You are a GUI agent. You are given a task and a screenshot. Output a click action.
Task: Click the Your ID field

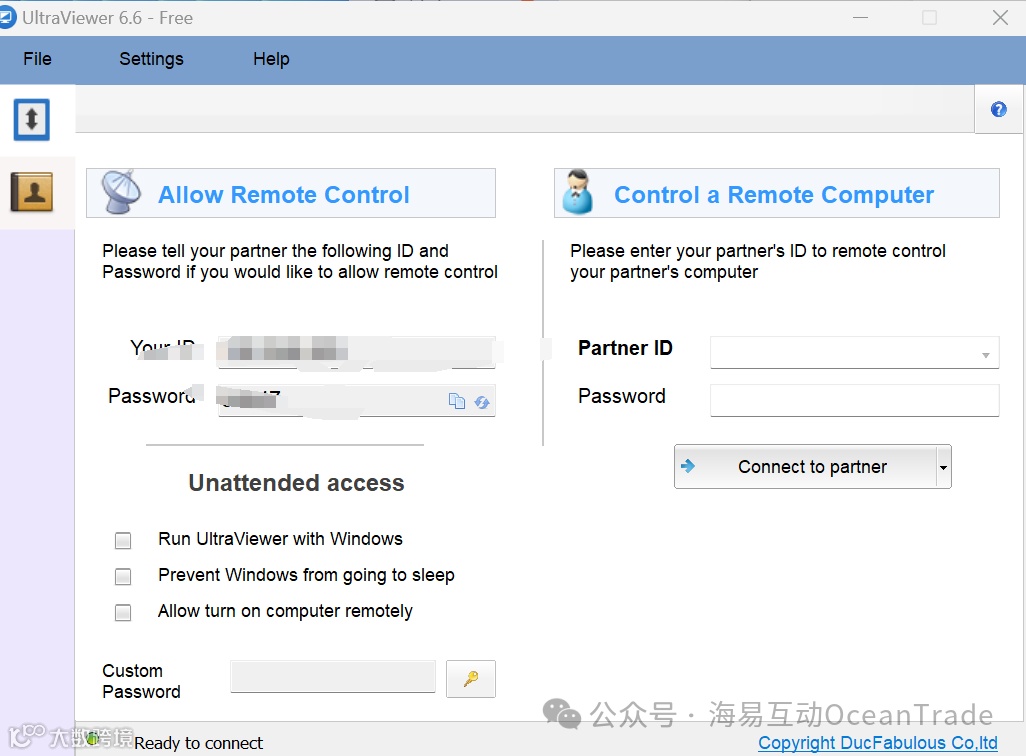[357, 351]
